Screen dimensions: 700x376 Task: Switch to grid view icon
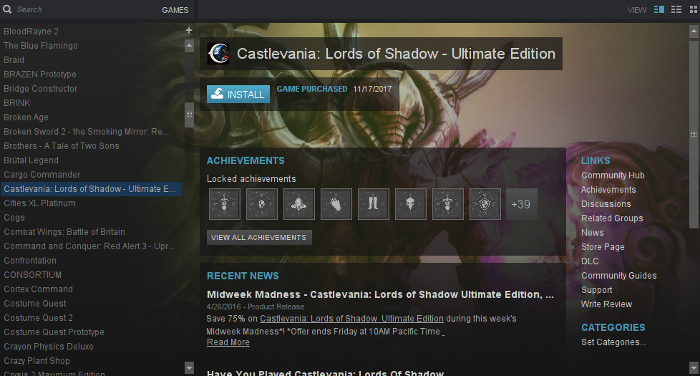pos(693,9)
